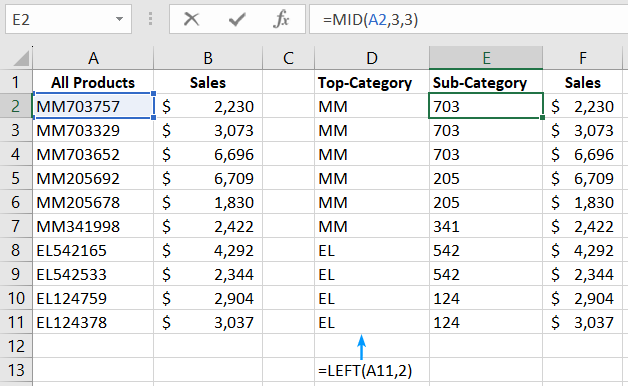628x386 pixels.
Task: Select cell containing EL124759
Action: (93, 298)
